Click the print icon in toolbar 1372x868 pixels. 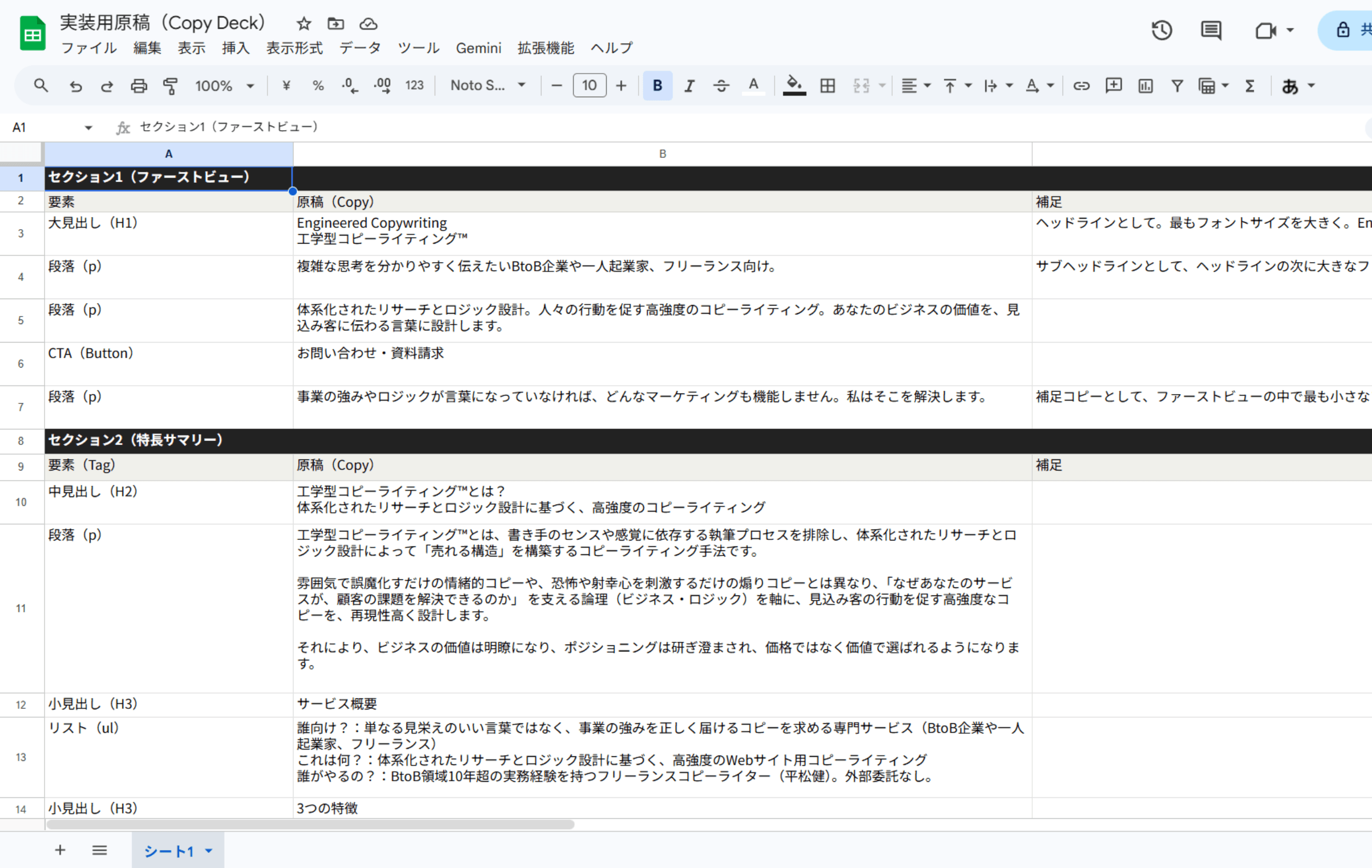click(138, 86)
